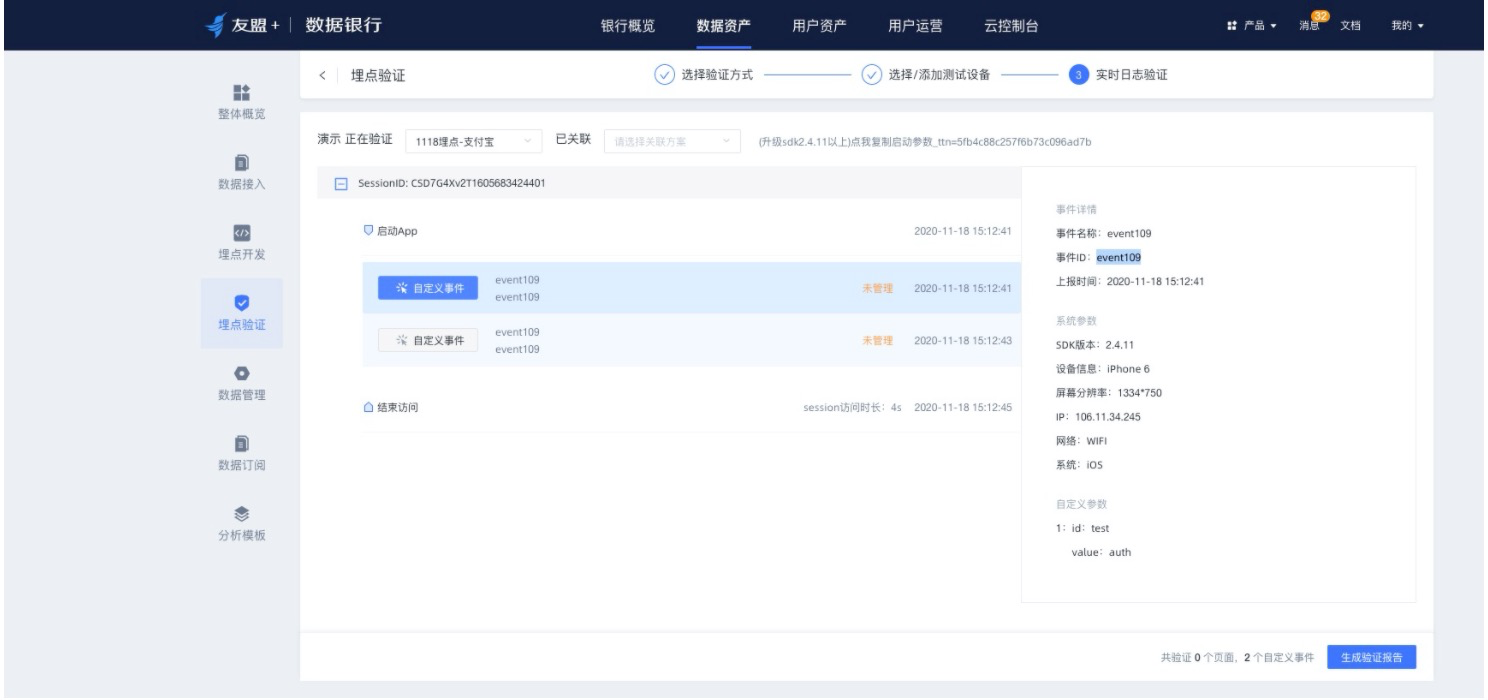The width and height of the screenshot is (1488, 700).
Task: Open 数据接入 sidebar icon
Action: pyautogui.click(x=241, y=162)
